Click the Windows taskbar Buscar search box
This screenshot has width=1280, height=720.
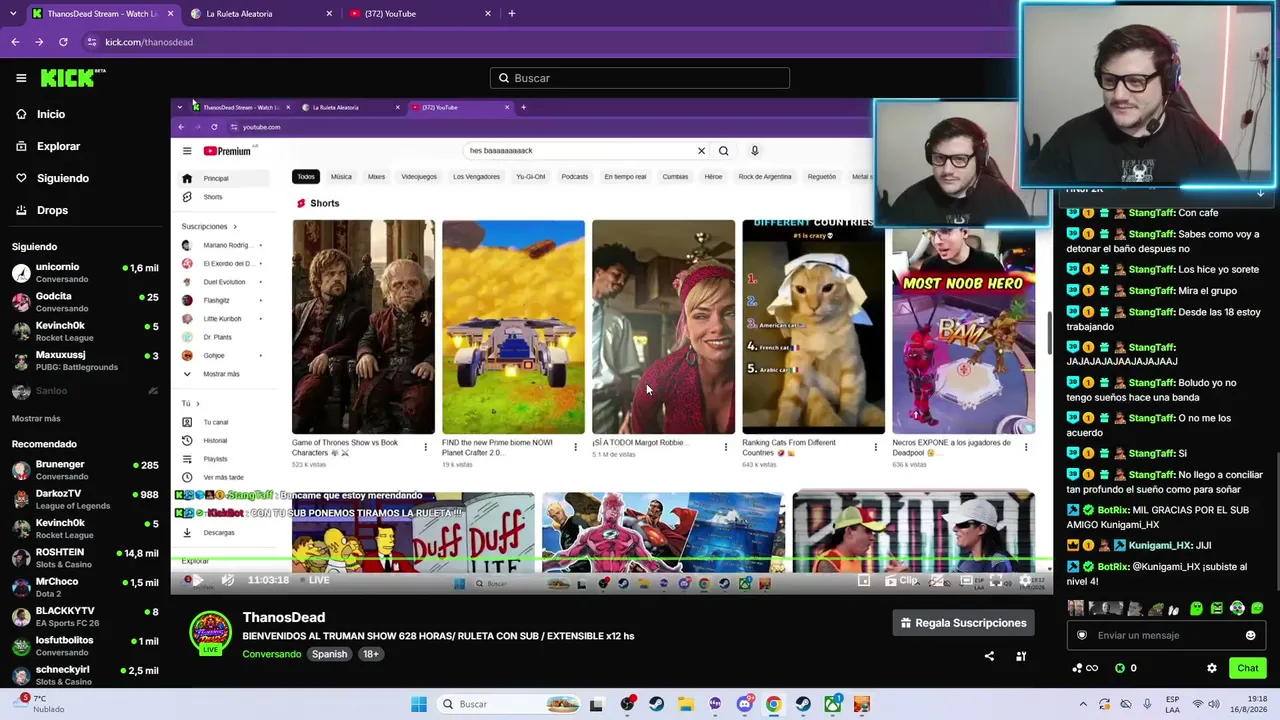(x=510, y=704)
